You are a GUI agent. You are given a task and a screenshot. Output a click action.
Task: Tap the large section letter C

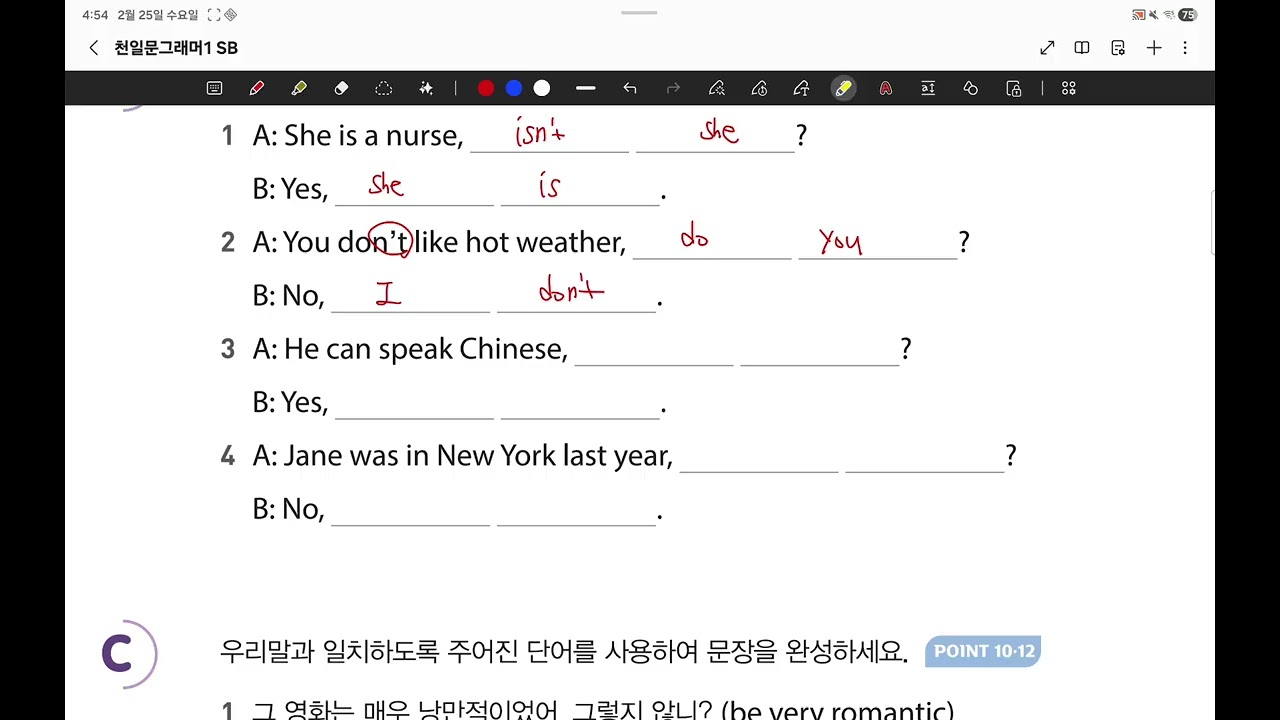pyautogui.click(x=118, y=655)
